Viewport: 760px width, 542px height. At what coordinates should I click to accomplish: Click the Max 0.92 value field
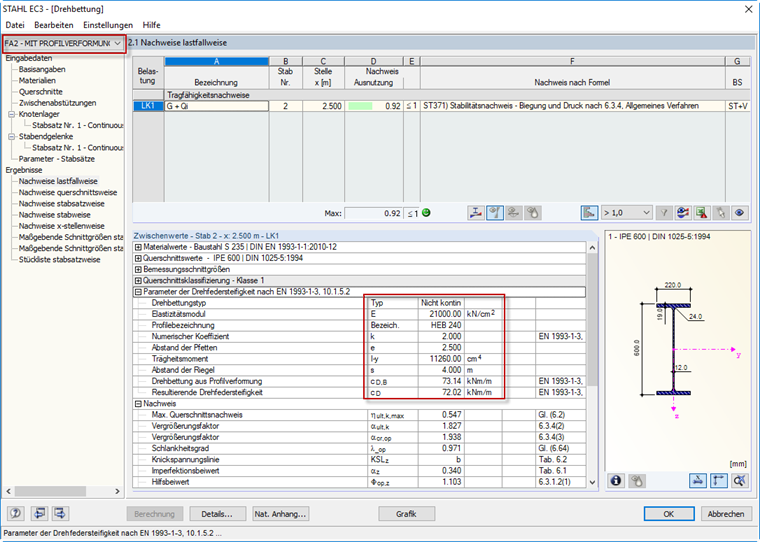[x=373, y=213]
